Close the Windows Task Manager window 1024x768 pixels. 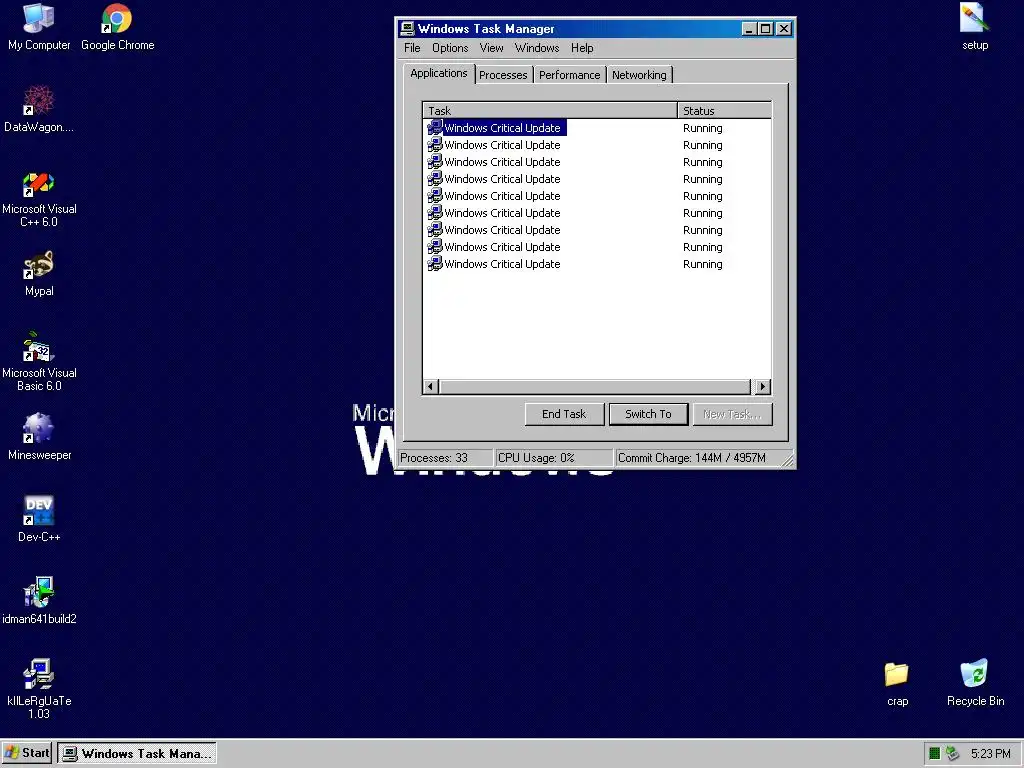(784, 29)
